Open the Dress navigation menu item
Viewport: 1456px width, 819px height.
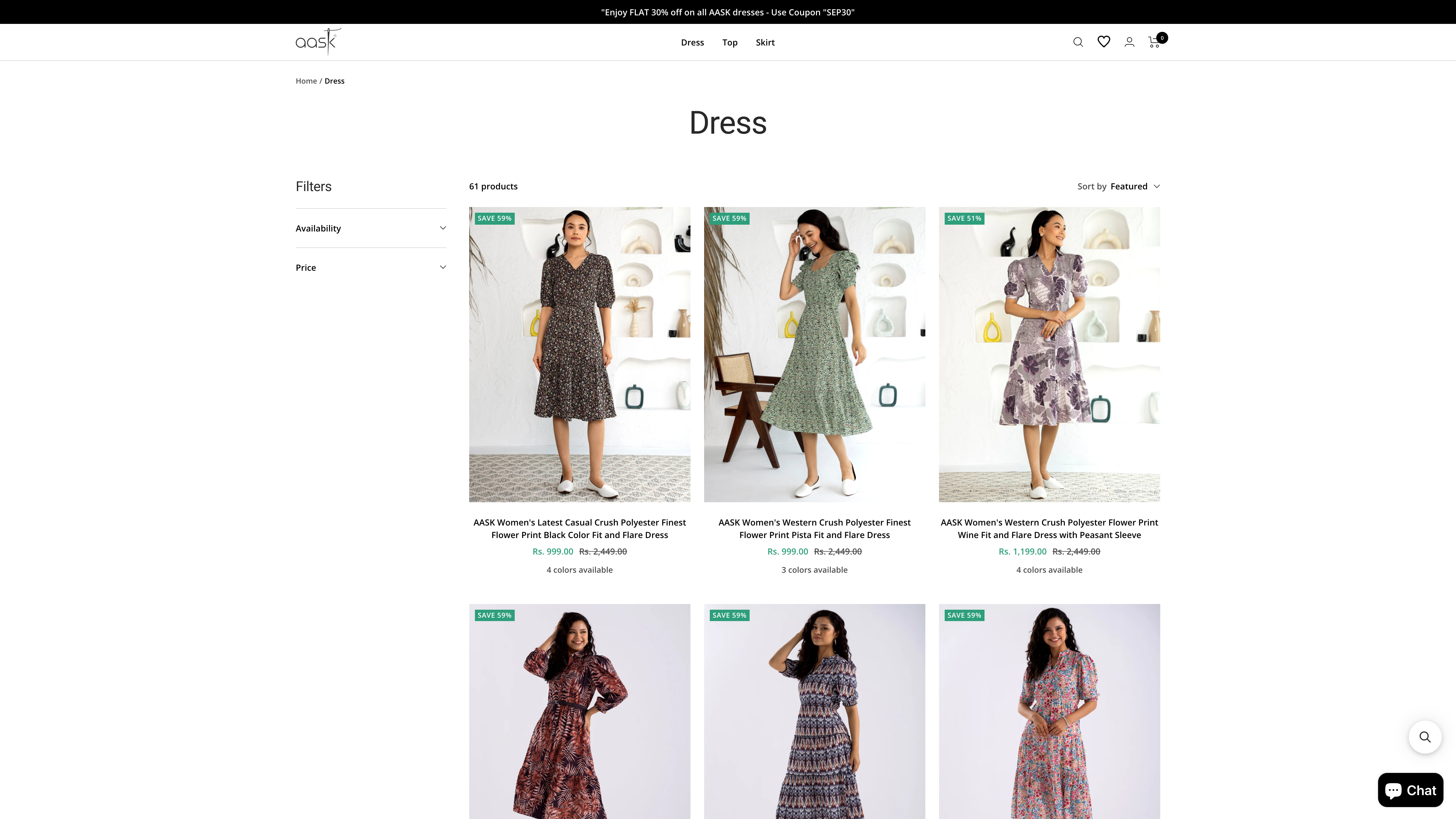692,42
